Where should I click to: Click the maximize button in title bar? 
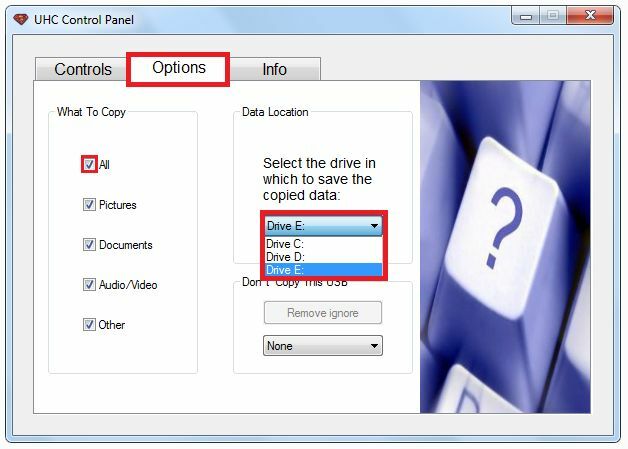click(553, 16)
